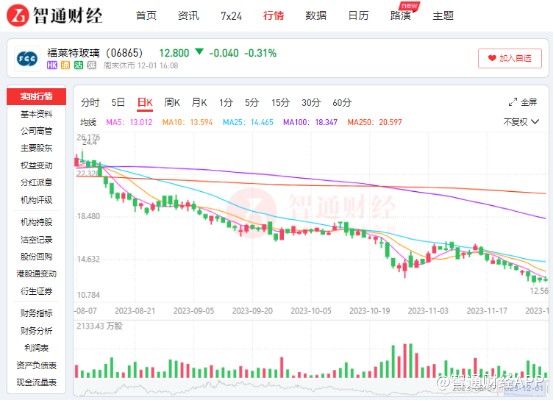Click the 智通财经 red logo icon
The image size is (554, 401).
(18, 16)
